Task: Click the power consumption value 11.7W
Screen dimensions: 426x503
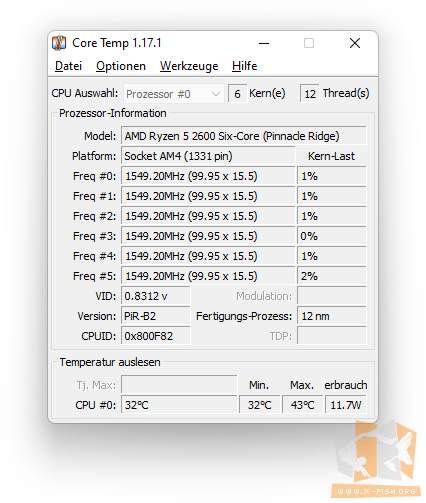Action: tap(346, 405)
